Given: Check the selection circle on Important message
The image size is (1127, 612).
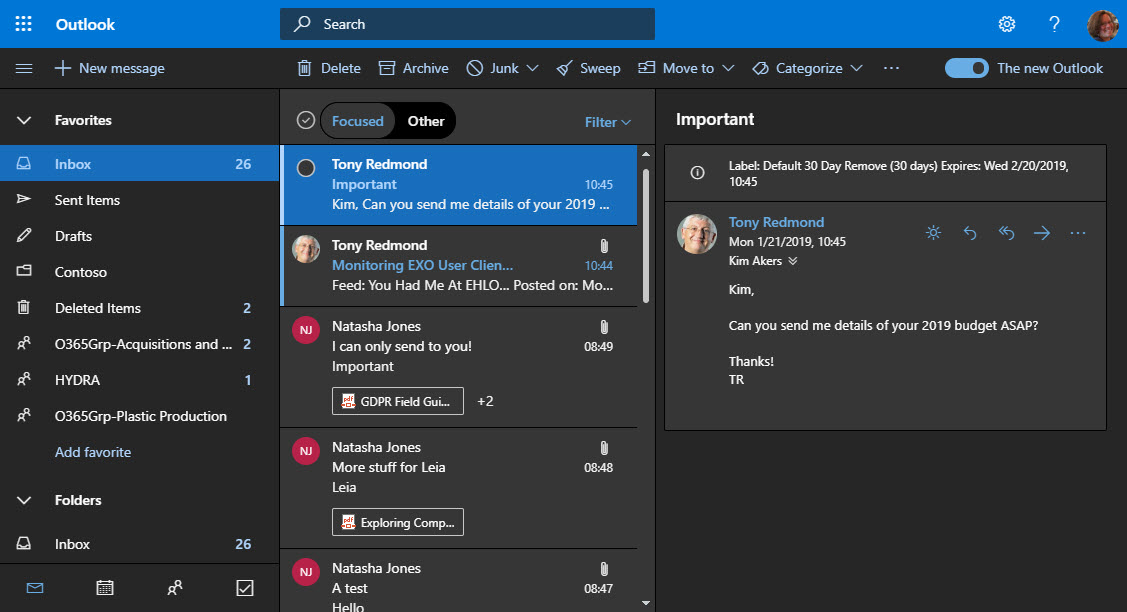Looking at the screenshot, I should pyautogui.click(x=305, y=168).
